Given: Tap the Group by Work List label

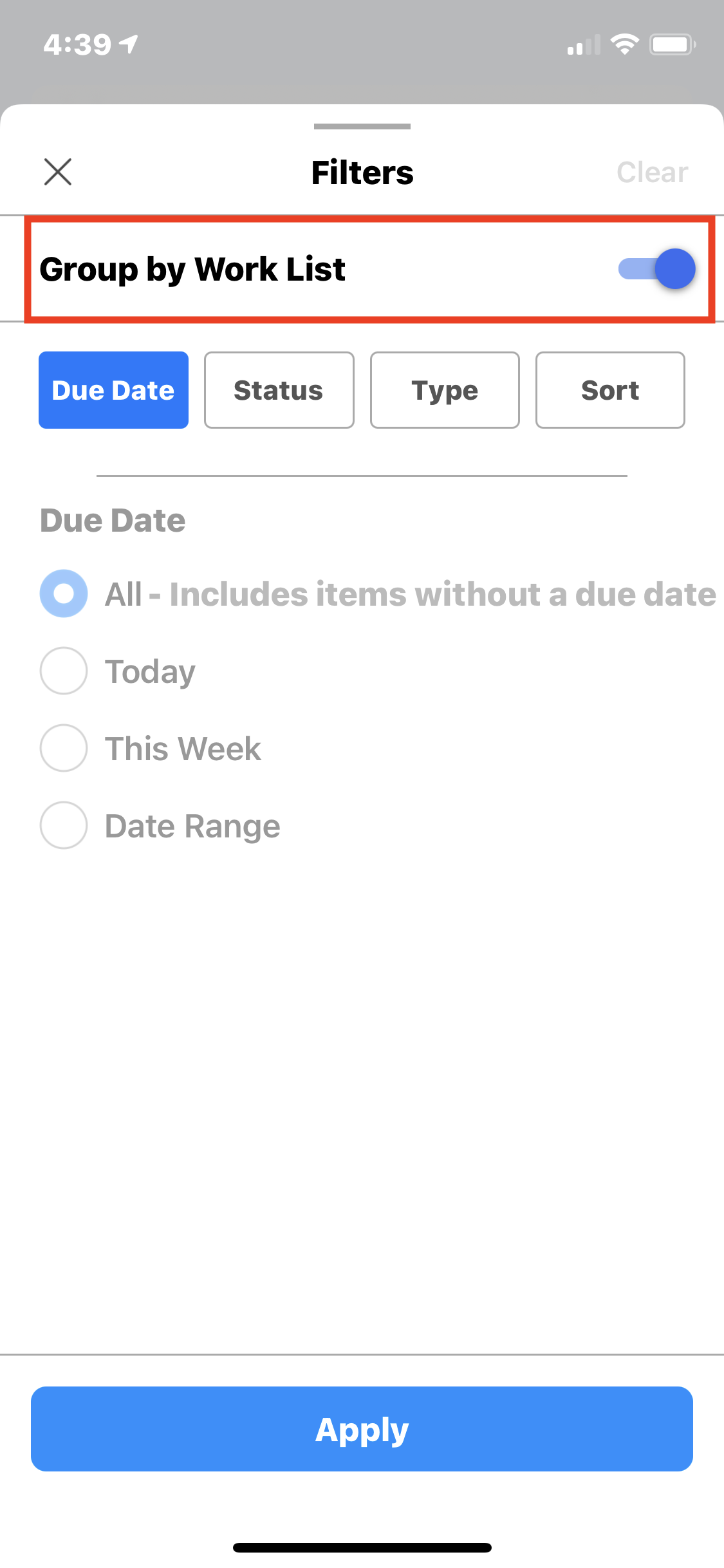Looking at the screenshot, I should point(192,269).
